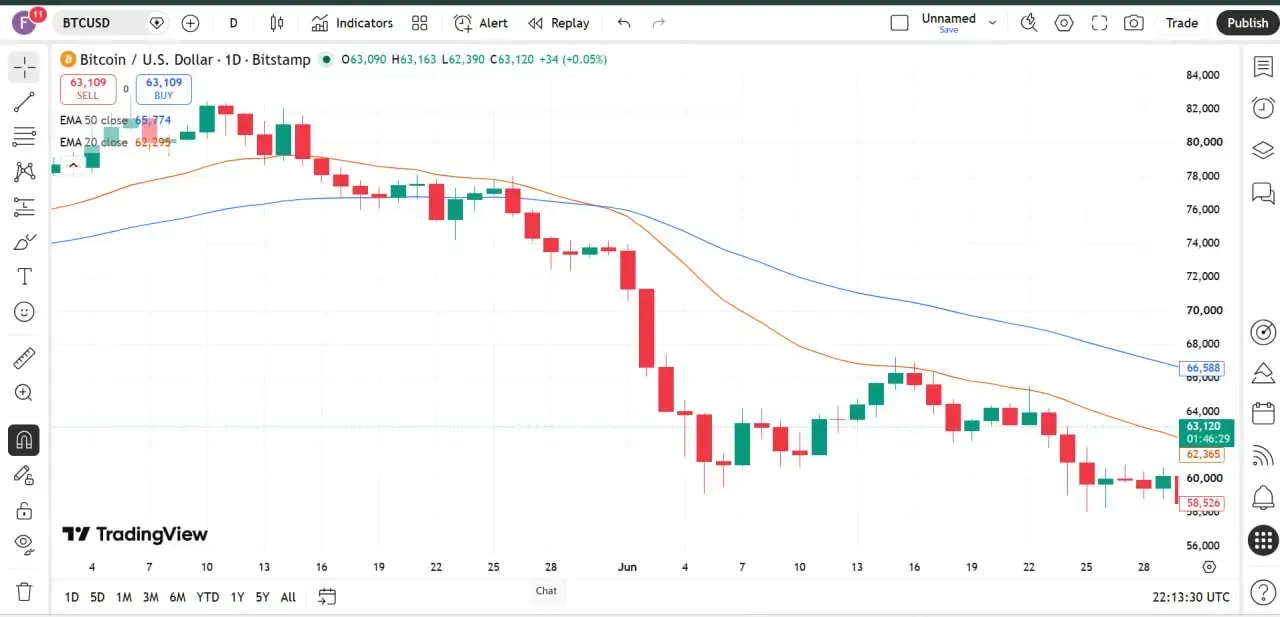Create a new Alert
Image resolution: width=1280 pixels, height=617 pixels.
point(481,22)
